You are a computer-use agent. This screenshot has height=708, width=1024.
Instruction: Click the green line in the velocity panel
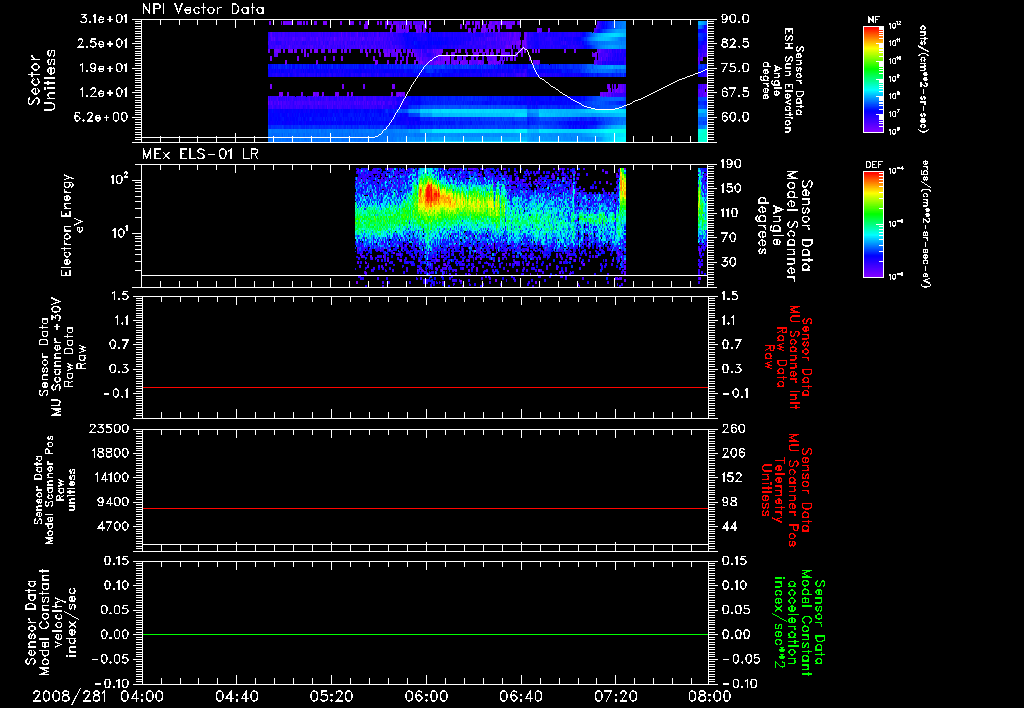coord(425,634)
